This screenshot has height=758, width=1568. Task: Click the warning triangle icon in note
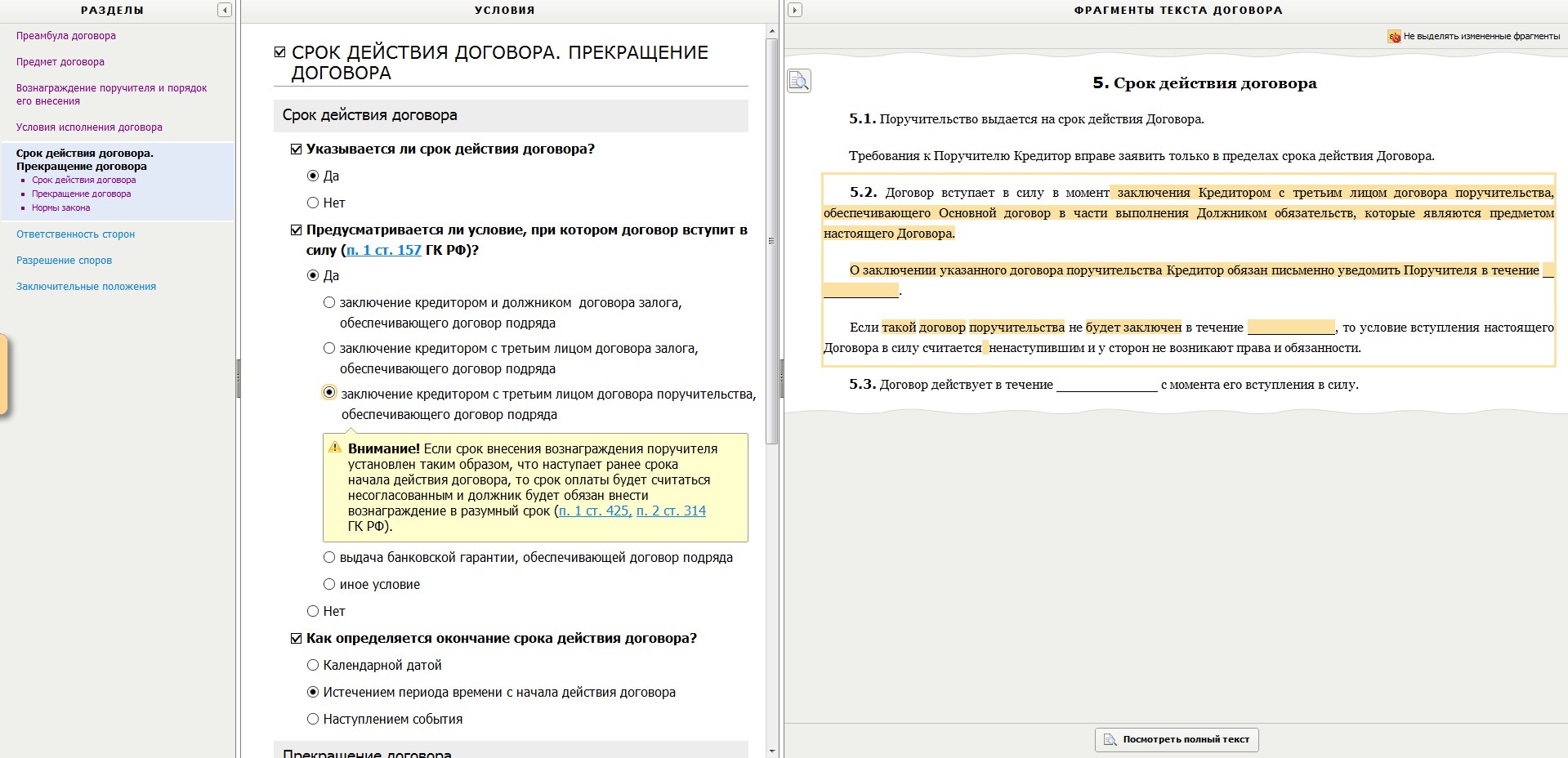[x=335, y=448]
